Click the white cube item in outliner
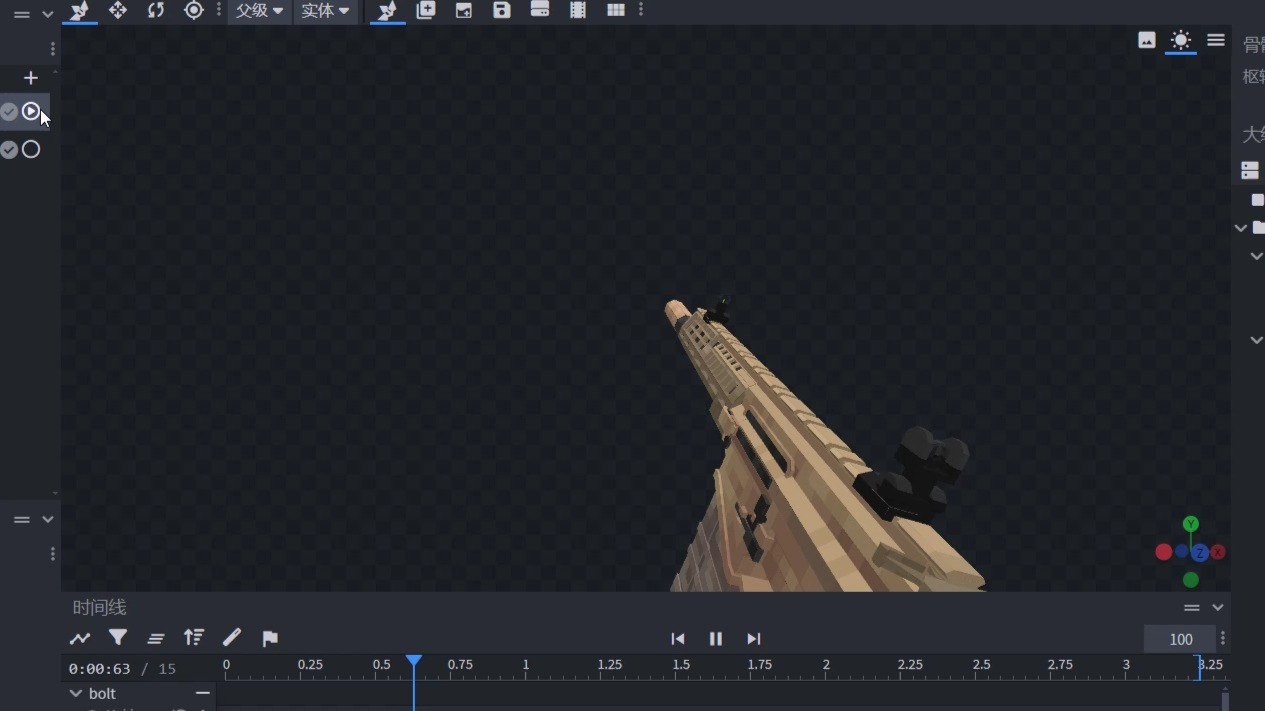The height and width of the screenshot is (711, 1265). [x=1257, y=200]
